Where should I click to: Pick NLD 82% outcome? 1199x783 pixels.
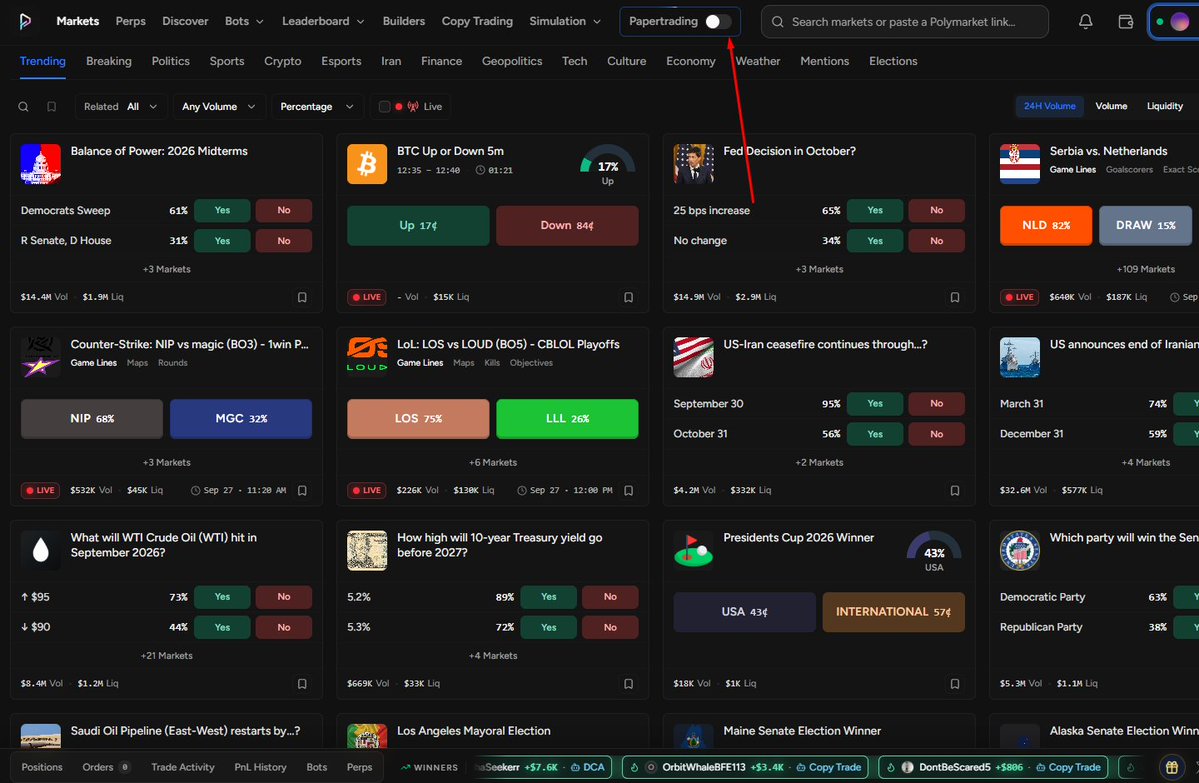pos(1046,226)
